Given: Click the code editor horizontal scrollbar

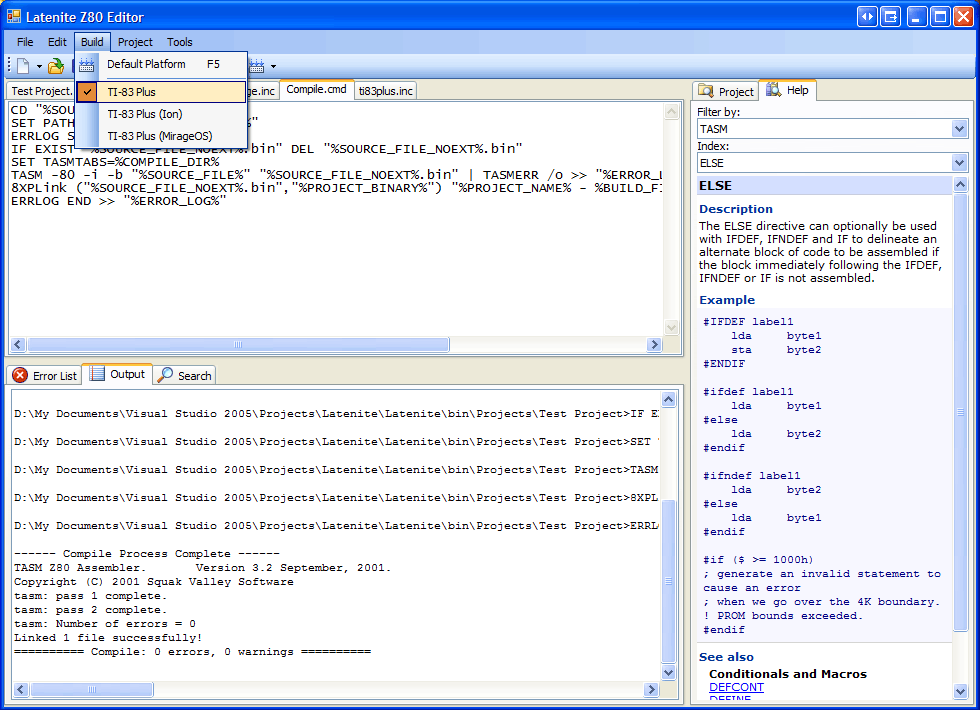Looking at the screenshot, I should [238, 345].
